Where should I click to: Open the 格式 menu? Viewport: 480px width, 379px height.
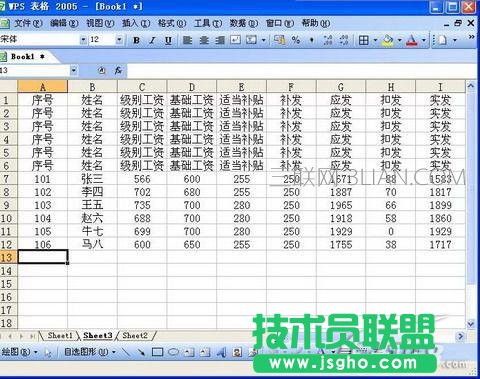tap(172, 23)
